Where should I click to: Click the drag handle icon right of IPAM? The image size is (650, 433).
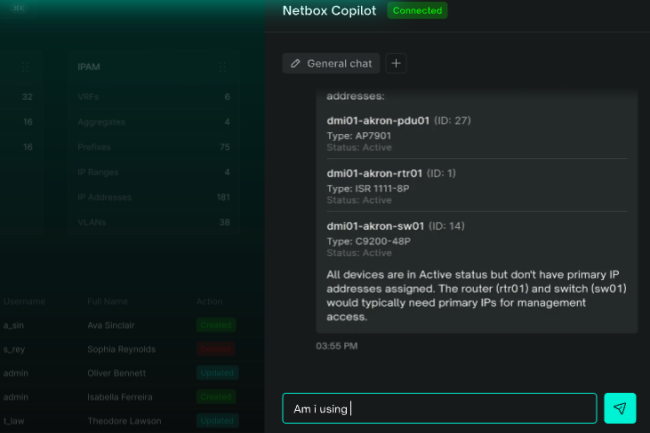coord(223,67)
